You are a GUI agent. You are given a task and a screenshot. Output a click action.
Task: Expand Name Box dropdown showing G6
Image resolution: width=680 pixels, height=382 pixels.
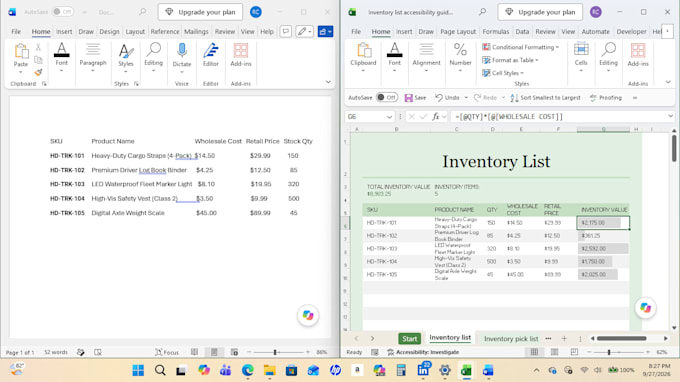pos(389,117)
